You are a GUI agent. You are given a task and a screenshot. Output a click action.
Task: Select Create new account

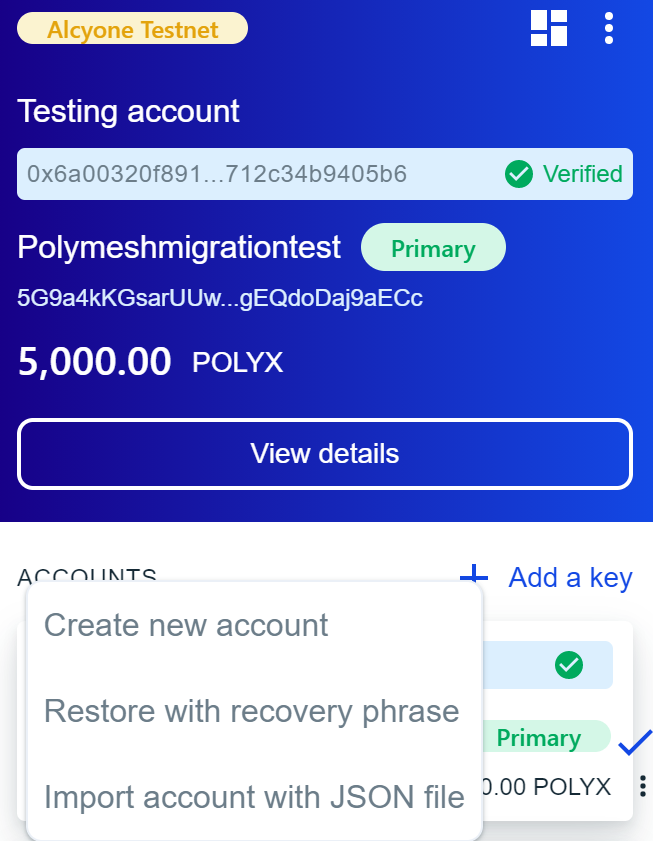pos(186,625)
